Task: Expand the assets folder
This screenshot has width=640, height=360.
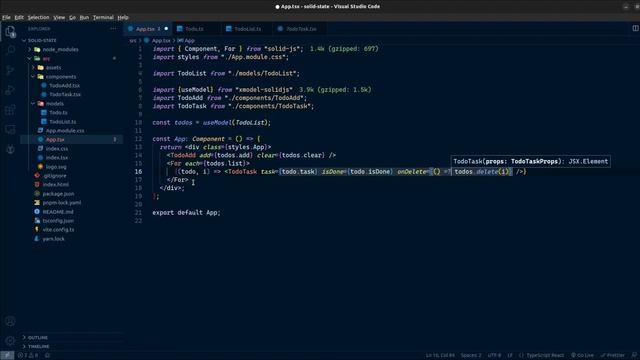Action: 53,67
